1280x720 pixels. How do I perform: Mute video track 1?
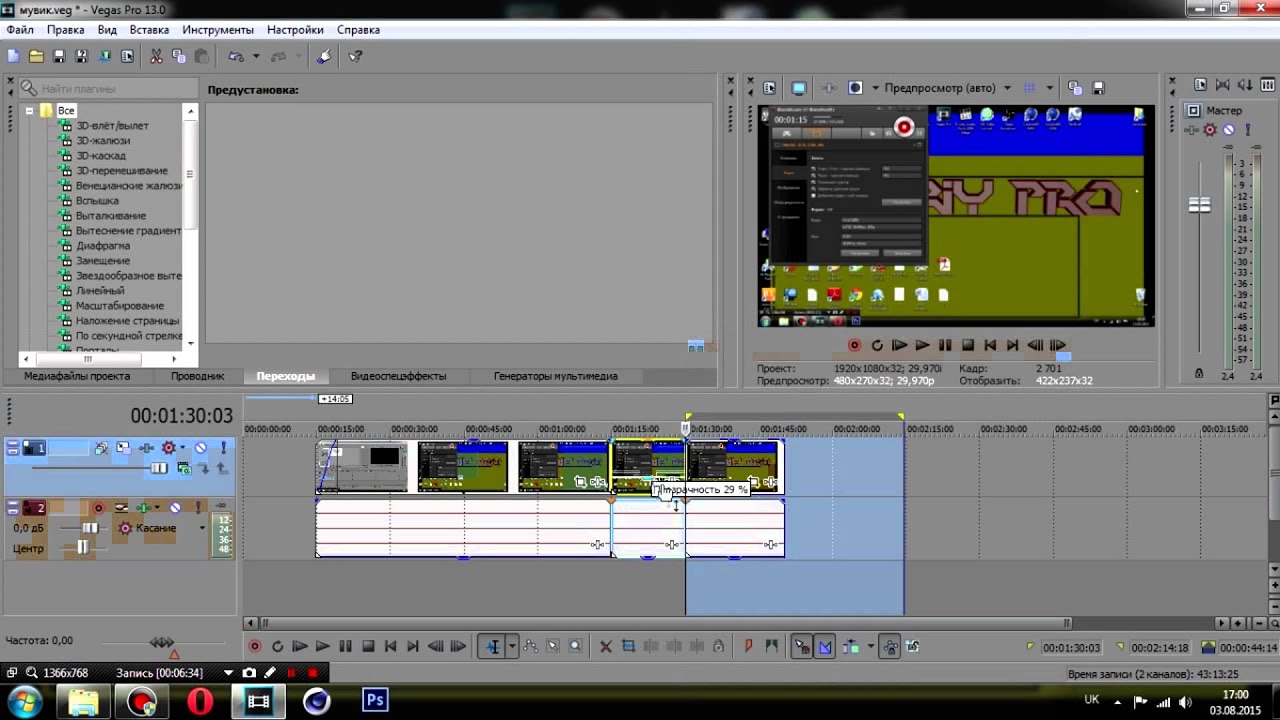click(201, 448)
